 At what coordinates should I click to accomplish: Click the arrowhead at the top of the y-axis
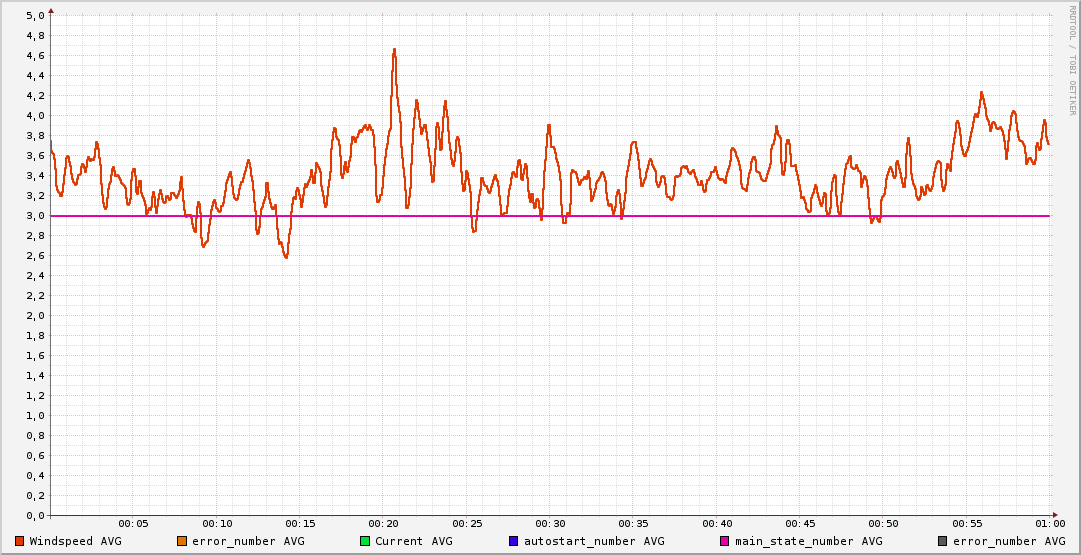51,10
